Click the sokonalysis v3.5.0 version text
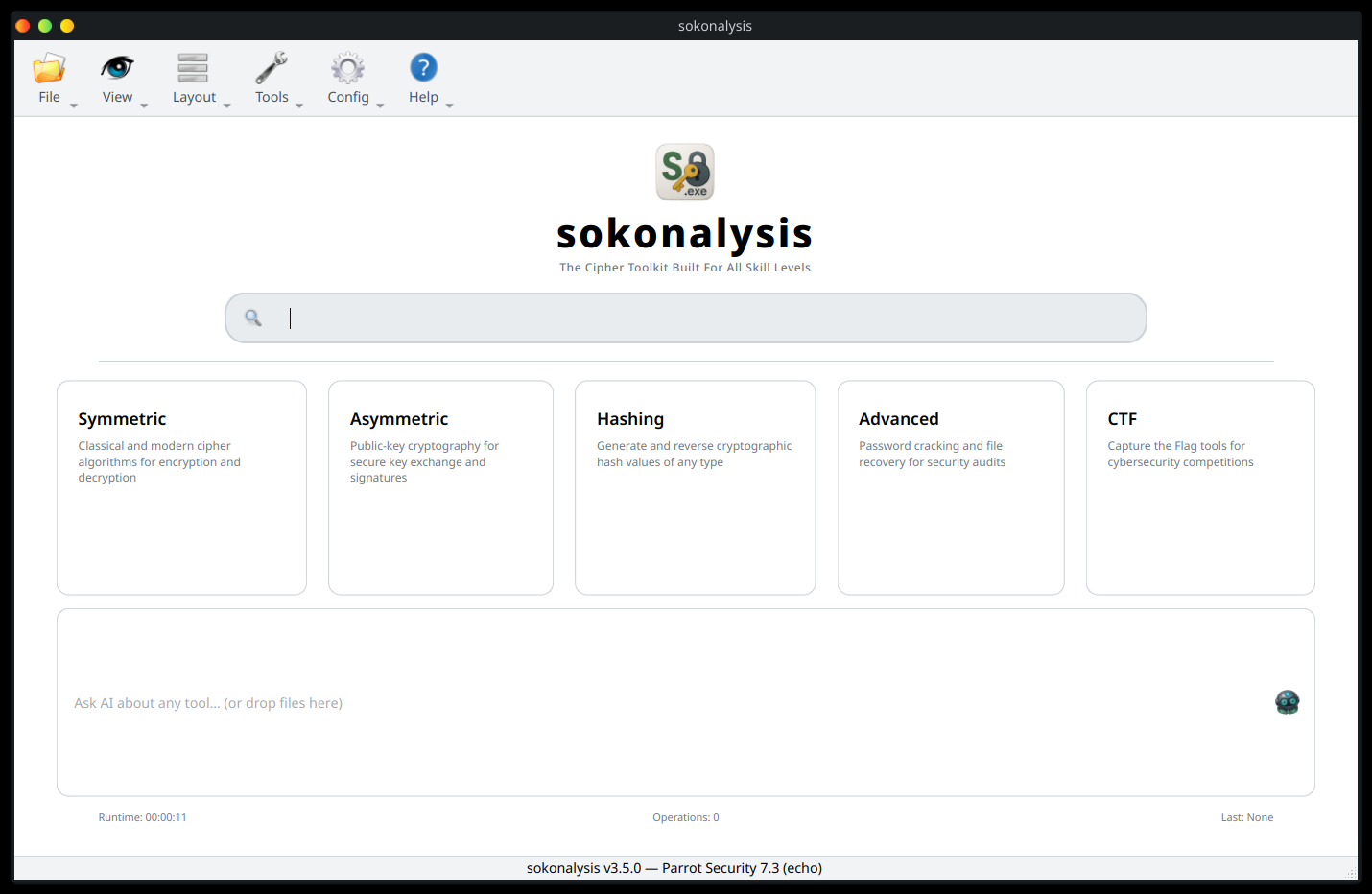Image resolution: width=1372 pixels, height=894 pixels. pyautogui.click(x=674, y=868)
